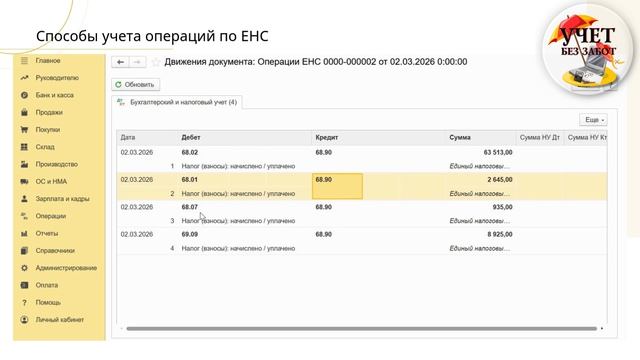Select debit account 68.07 cell
This screenshot has height=360, width=640.
click(x=190, y=207)
